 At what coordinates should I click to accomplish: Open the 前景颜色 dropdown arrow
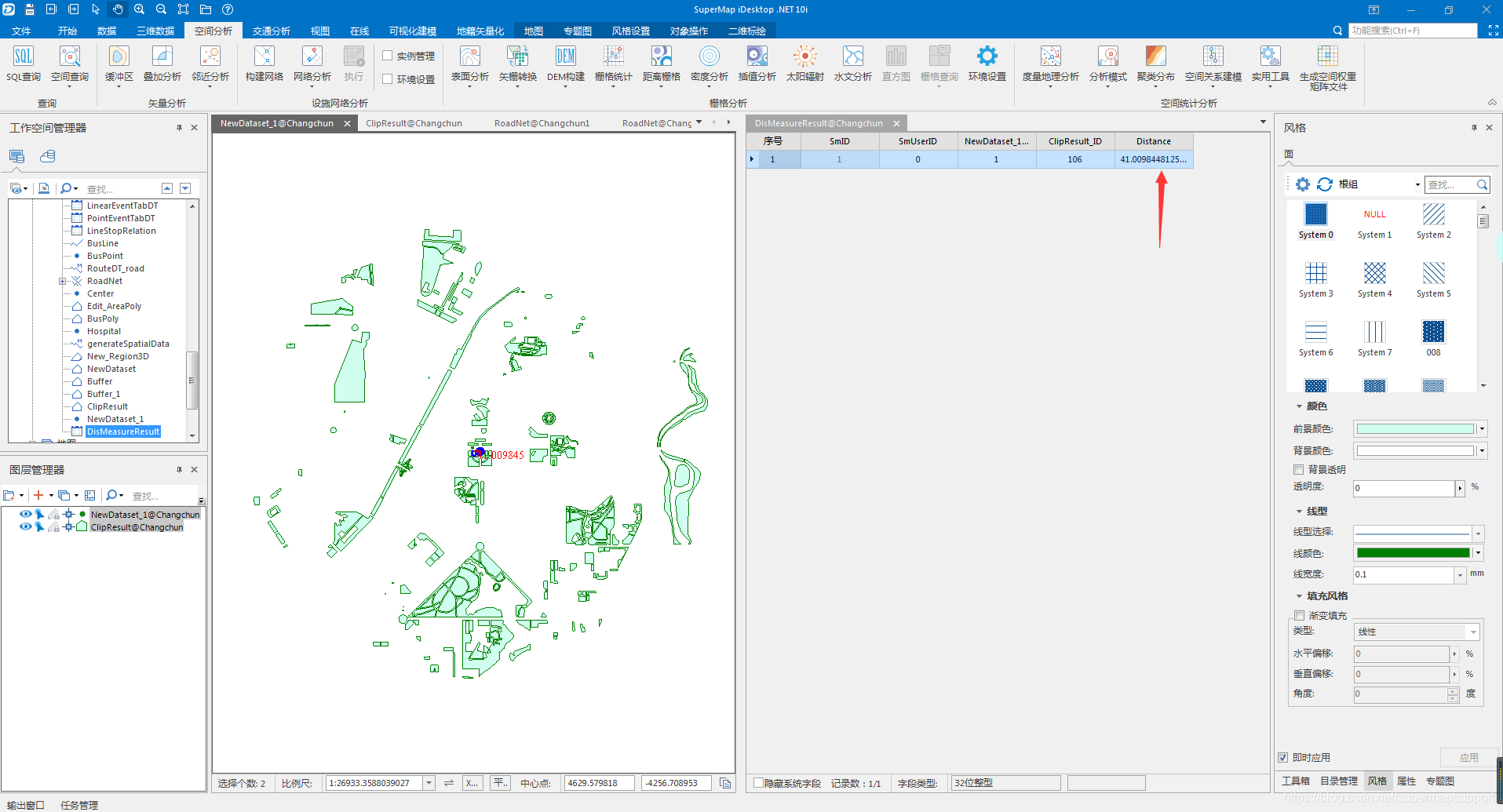(1482, 429)
